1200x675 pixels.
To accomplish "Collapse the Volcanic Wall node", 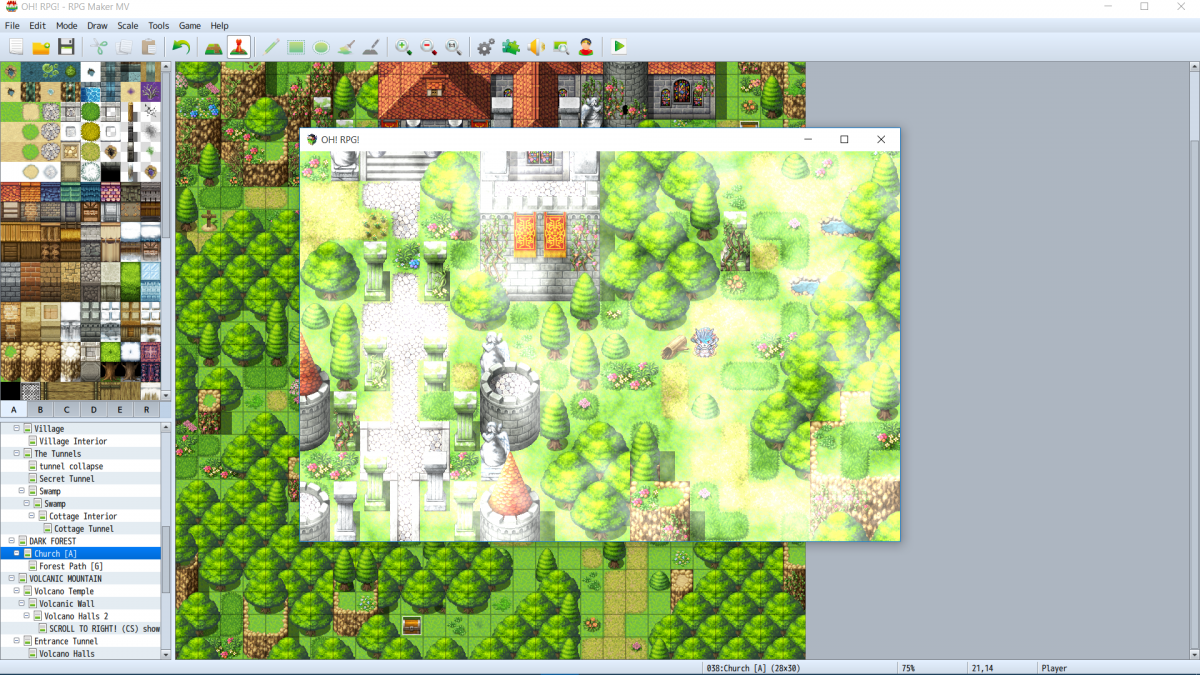I will [22, 604].
